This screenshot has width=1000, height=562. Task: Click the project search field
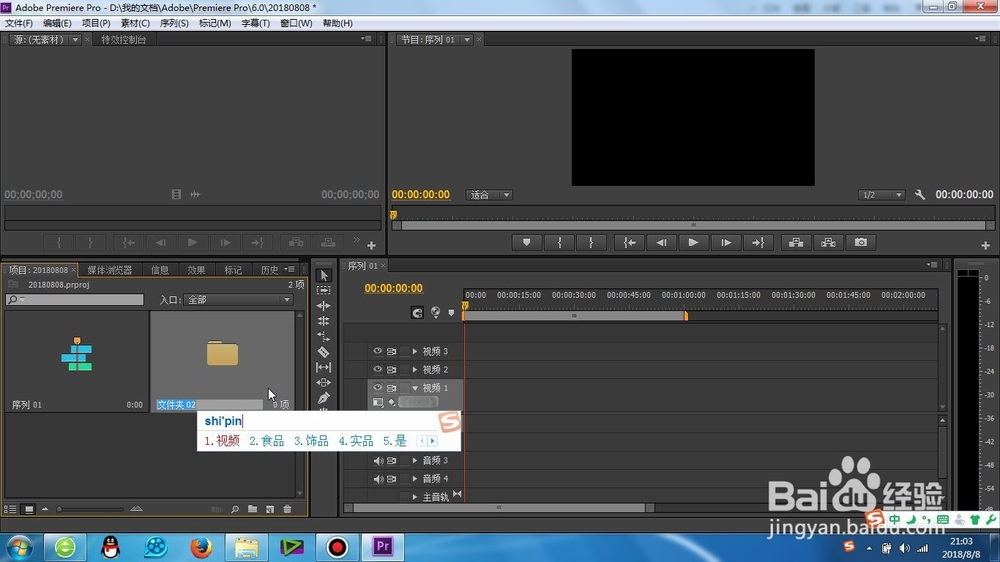pyautogui.click(x=75, y=299)
